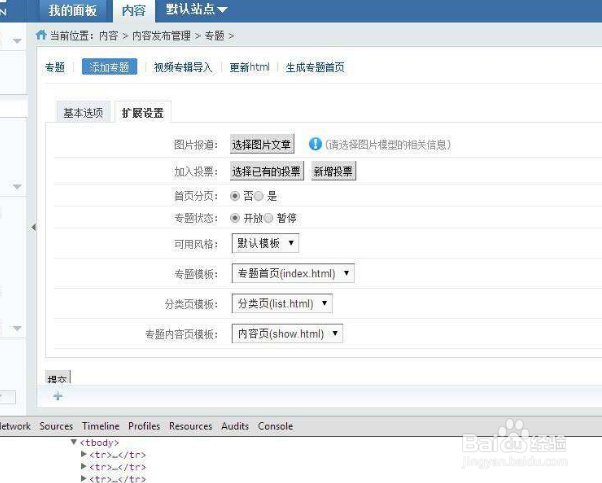602x483 pixels.
Task: Set 专题状态 to 暂停
Action: [x=268, y=218]
